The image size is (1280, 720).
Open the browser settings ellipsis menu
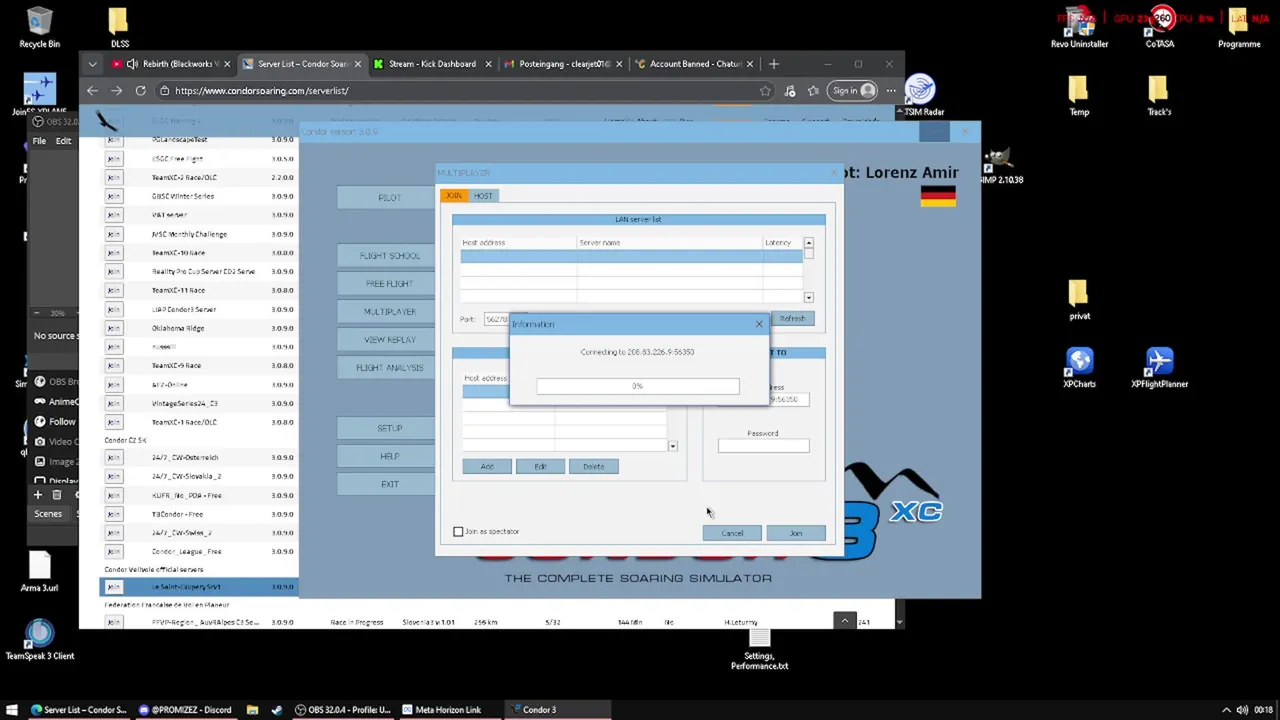(x=891, y=91)
